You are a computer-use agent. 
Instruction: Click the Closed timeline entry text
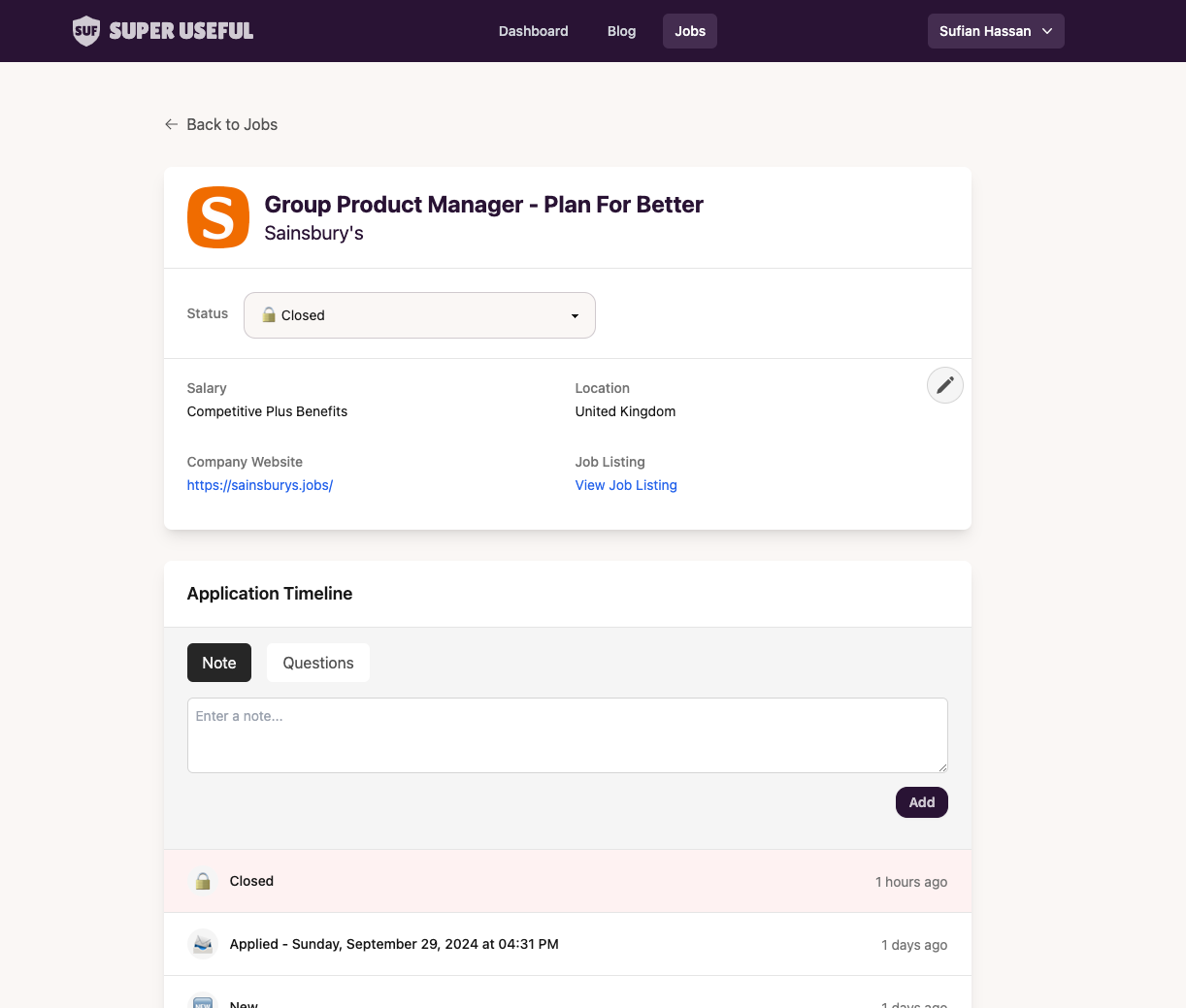[x=251, y=881]
